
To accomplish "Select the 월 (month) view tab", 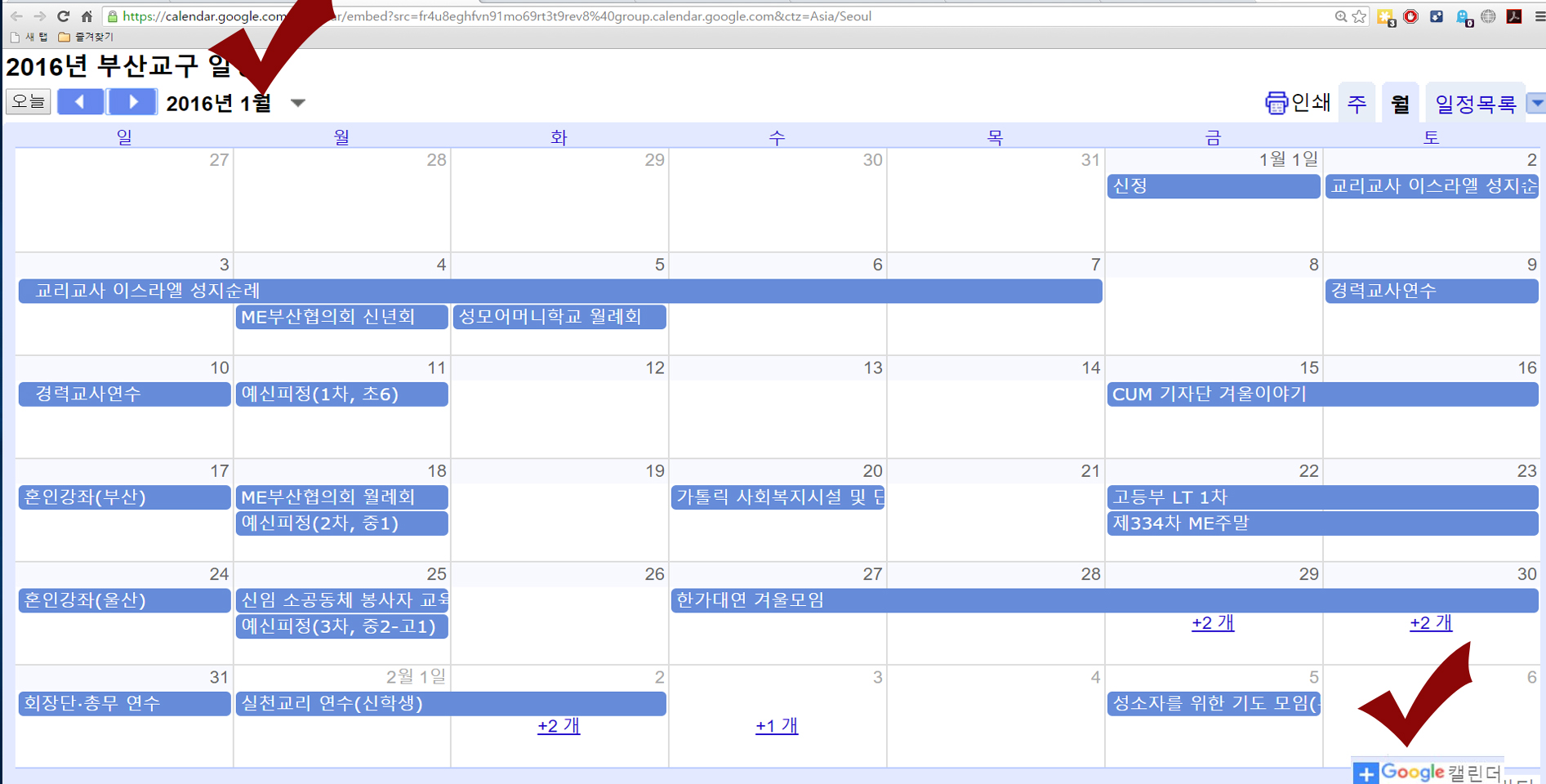I will coord(1400,104).
